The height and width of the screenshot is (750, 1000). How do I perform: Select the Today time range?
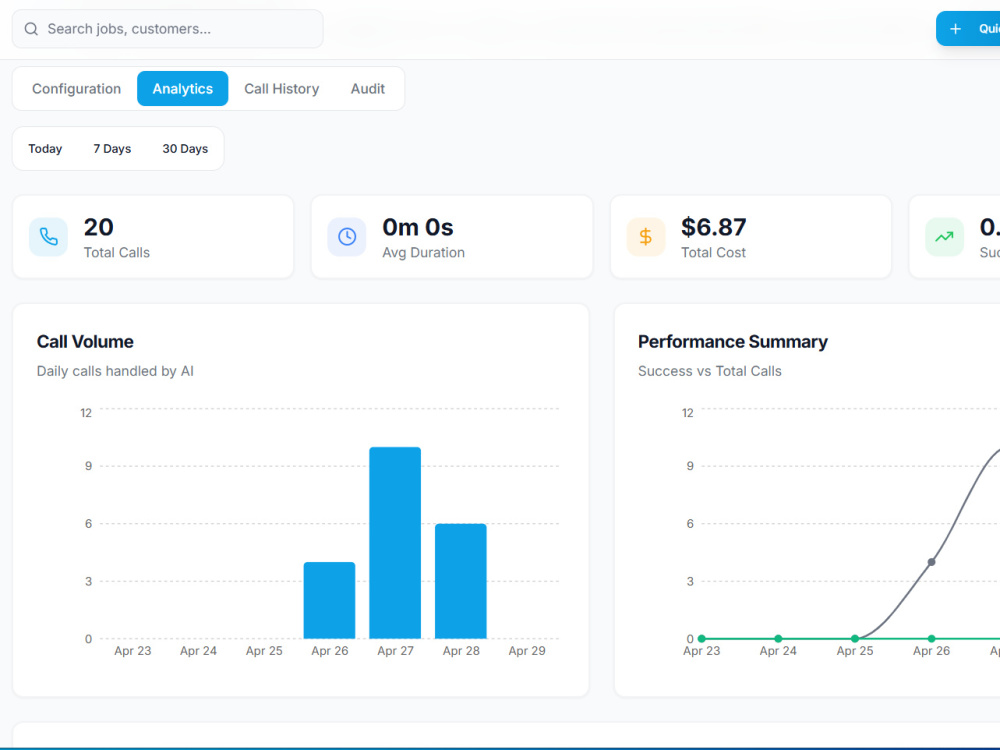[45, 149]
